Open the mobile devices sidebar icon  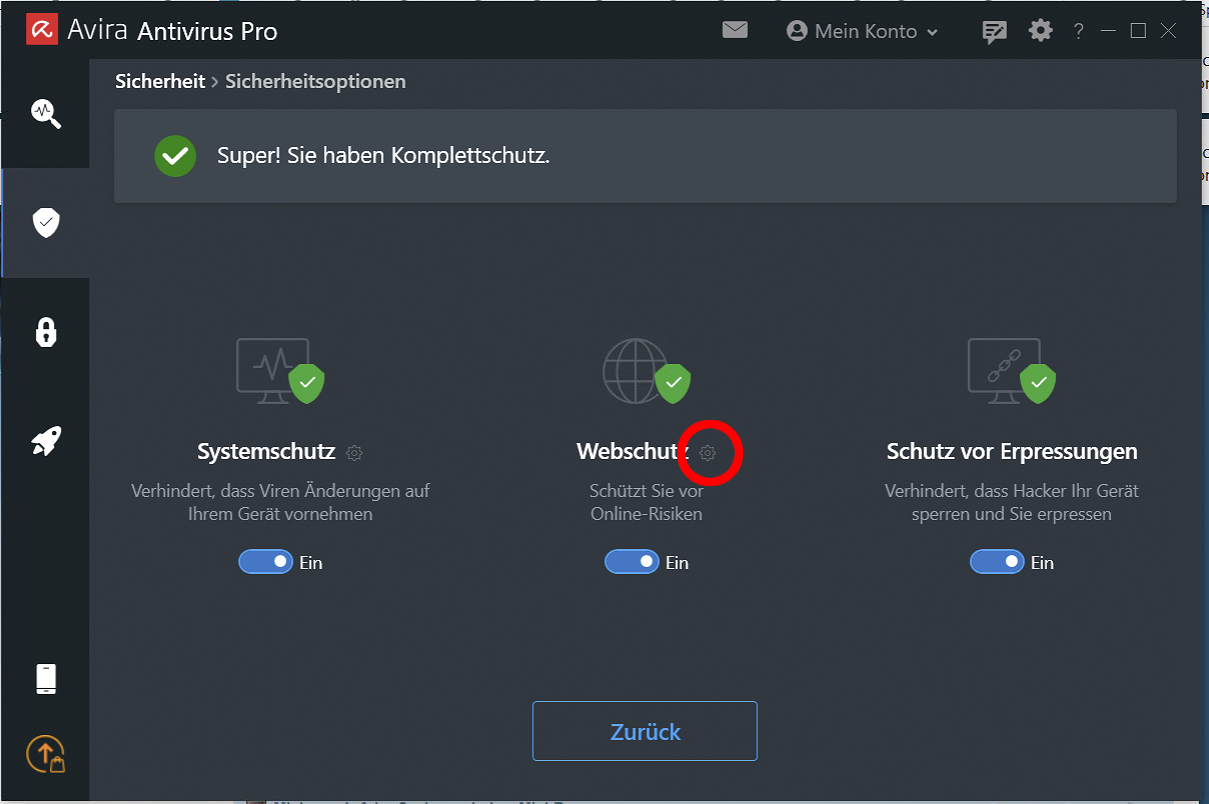(46, 679)
